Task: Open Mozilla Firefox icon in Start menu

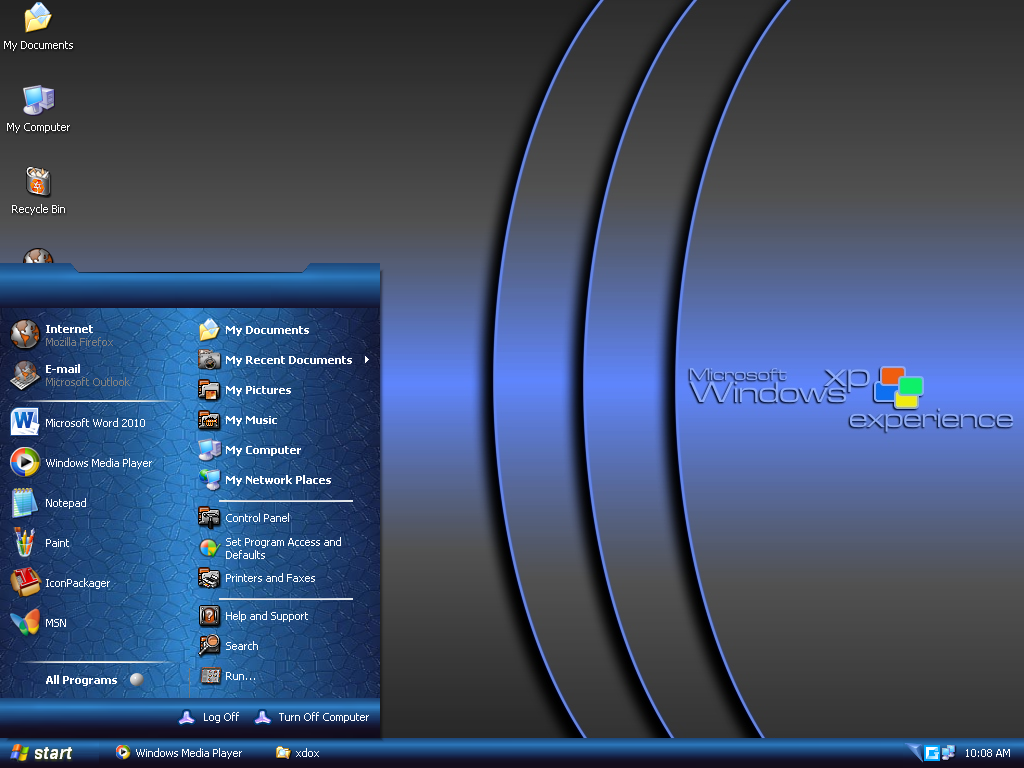Action: 25,335
